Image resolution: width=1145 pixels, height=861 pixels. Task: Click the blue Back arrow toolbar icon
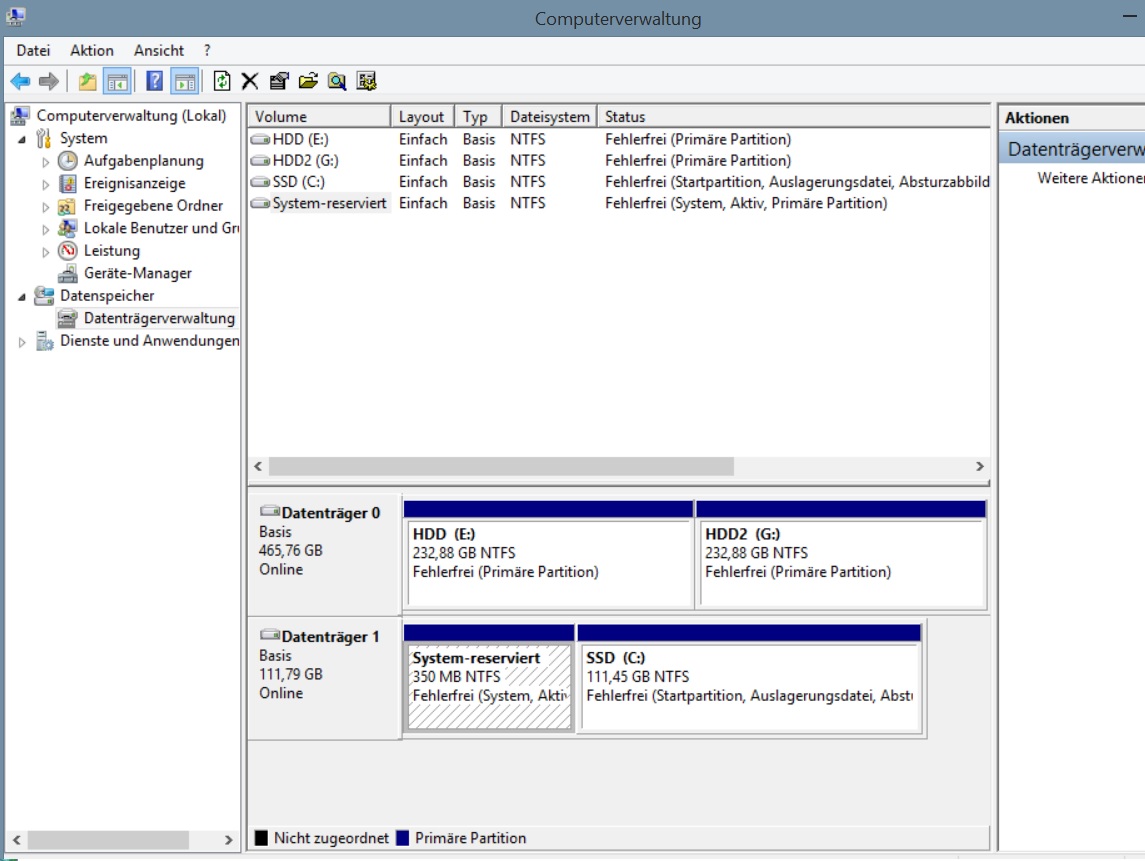20,81
